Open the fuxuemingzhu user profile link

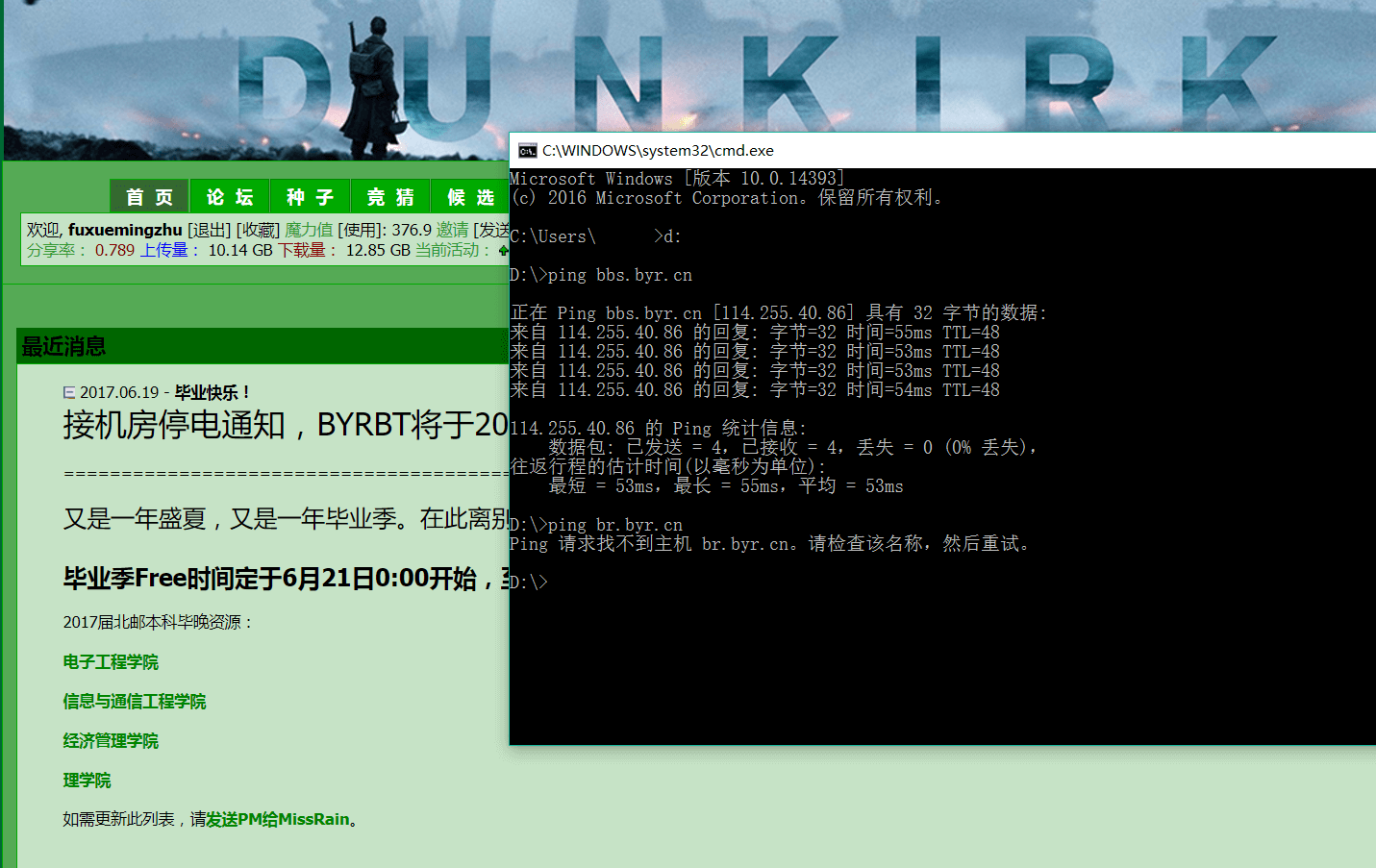[125, 230]
